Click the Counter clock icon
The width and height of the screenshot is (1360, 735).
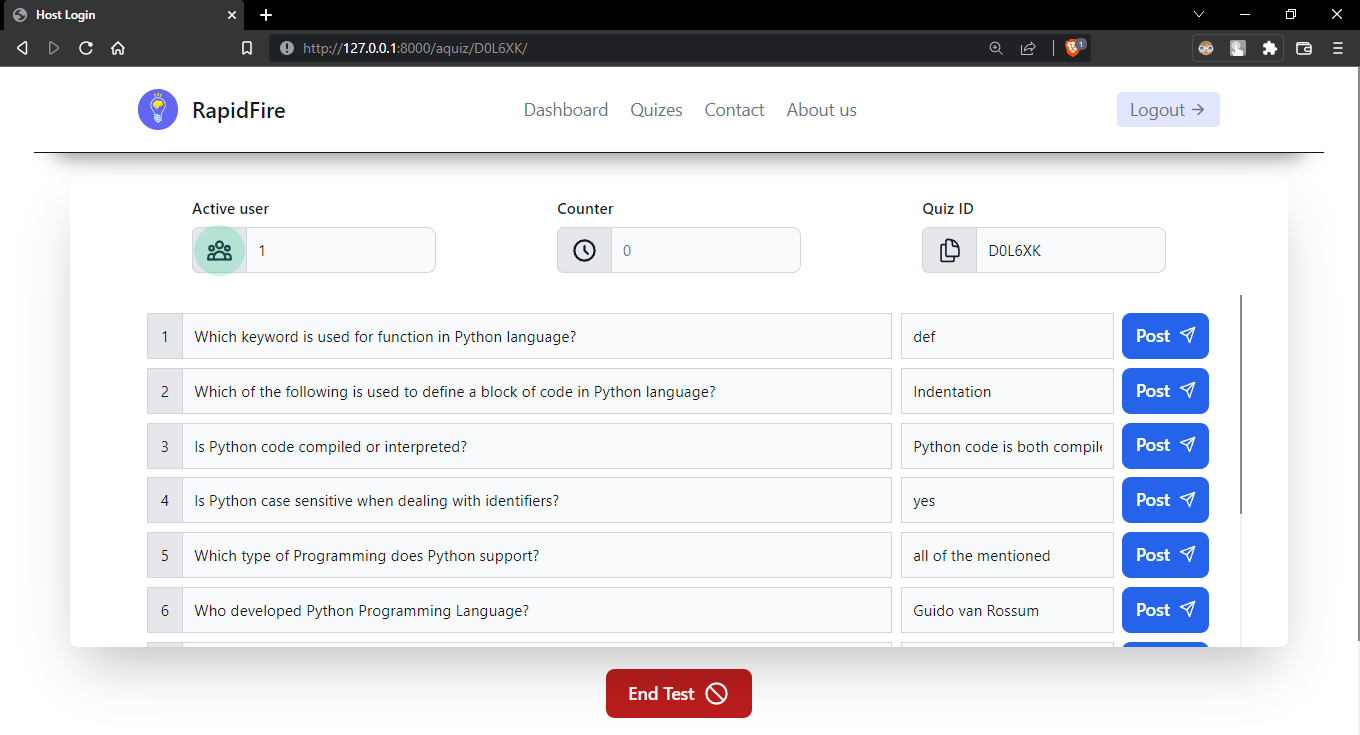(x=584, y=250)
